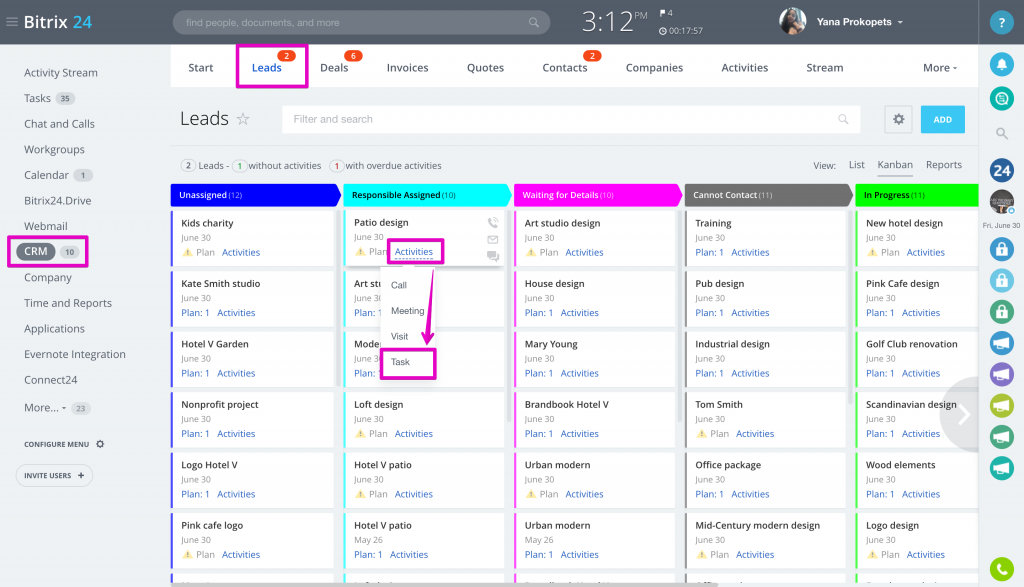Click the purple megaphone icon in right panel
Image resolution: width=1024 pixels, height=587 pixels.
1001,374
